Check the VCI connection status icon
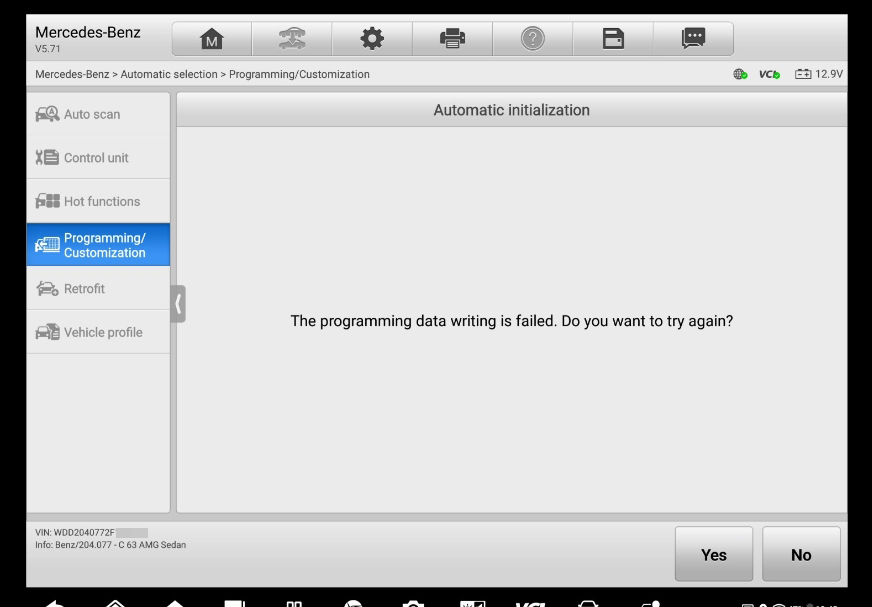Screen dimensions: 872x607 (770, 74)
